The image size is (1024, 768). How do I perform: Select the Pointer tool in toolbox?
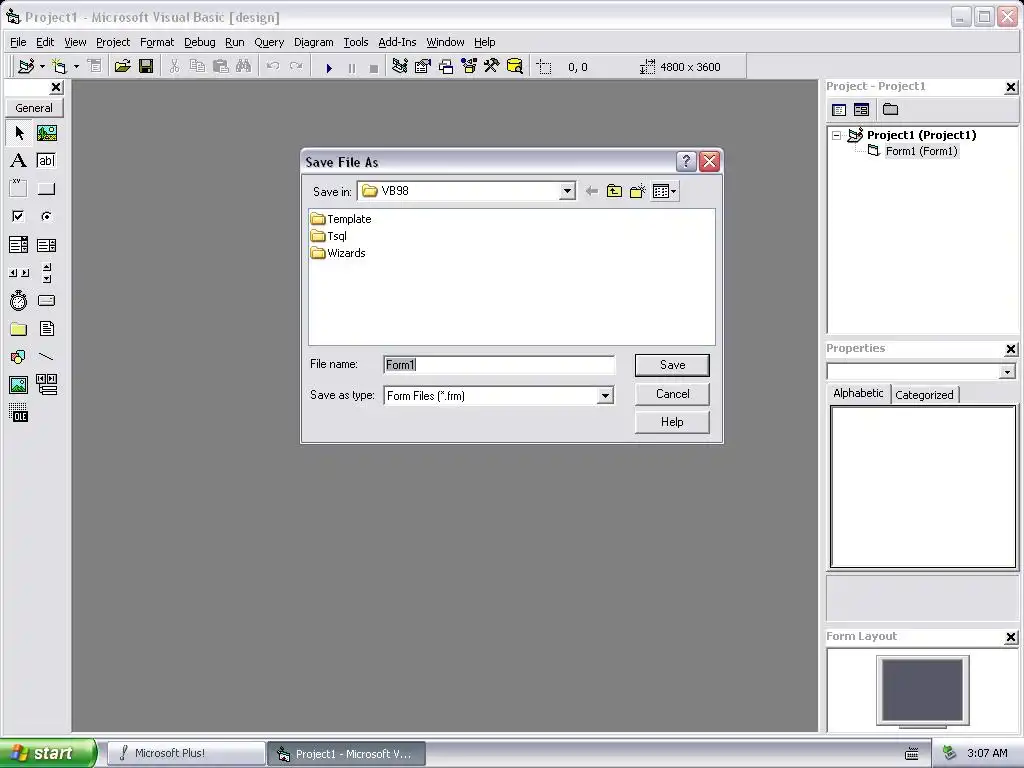[x=19, y=133]
